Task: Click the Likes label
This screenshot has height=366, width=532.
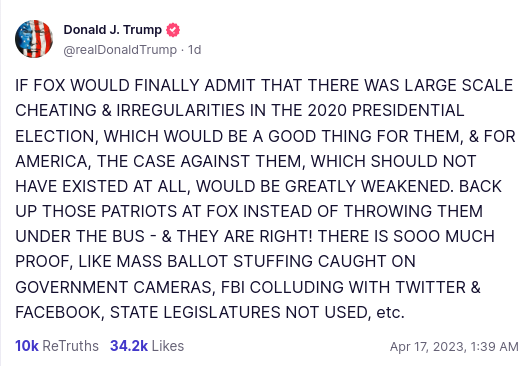Action: tap(168, 346)
